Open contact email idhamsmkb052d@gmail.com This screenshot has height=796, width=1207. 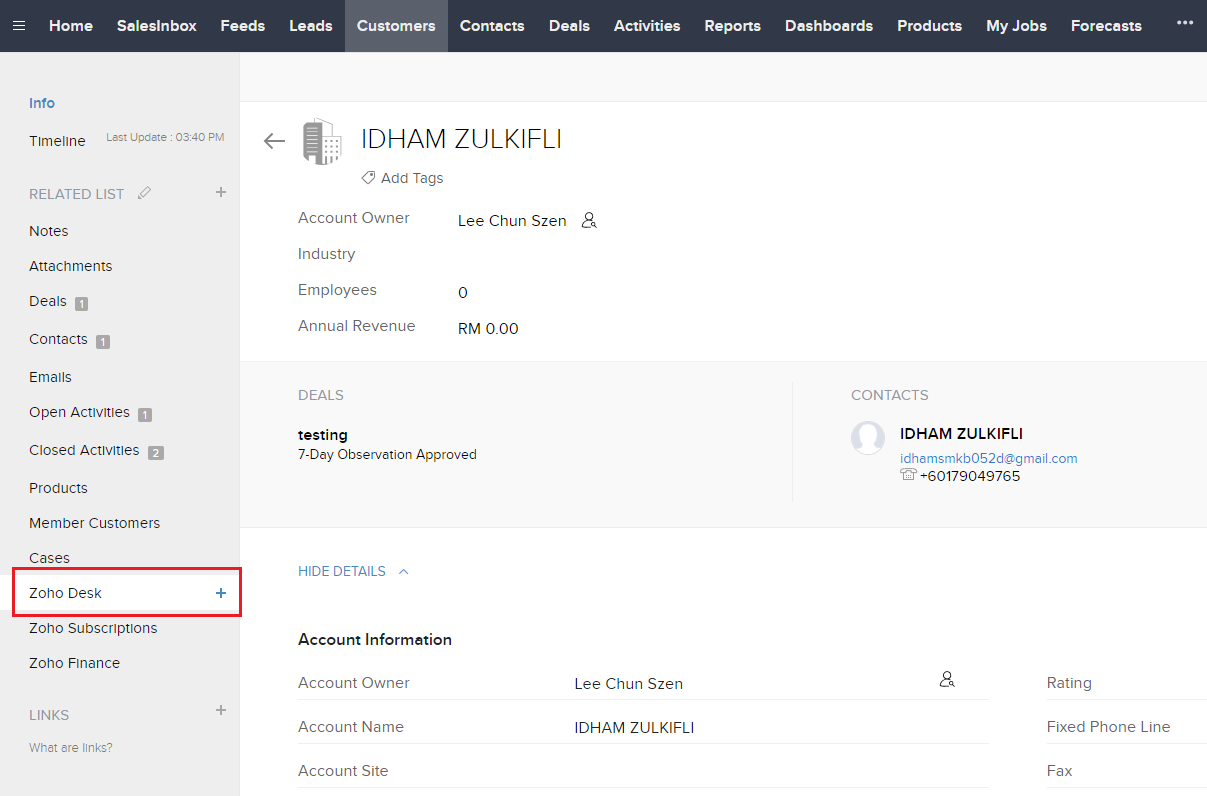pos(988,458)
